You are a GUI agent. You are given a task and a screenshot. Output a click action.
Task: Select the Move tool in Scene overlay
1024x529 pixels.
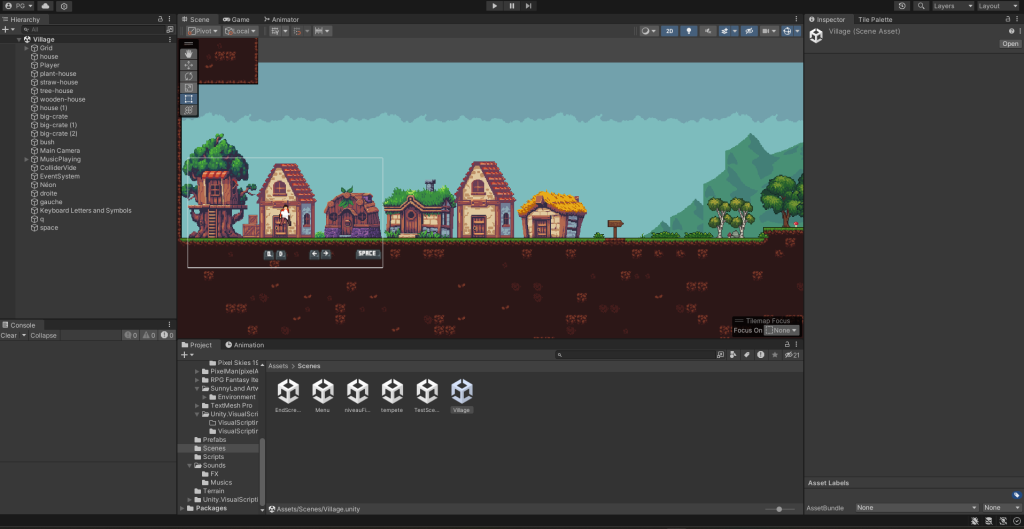coord(188,65)
